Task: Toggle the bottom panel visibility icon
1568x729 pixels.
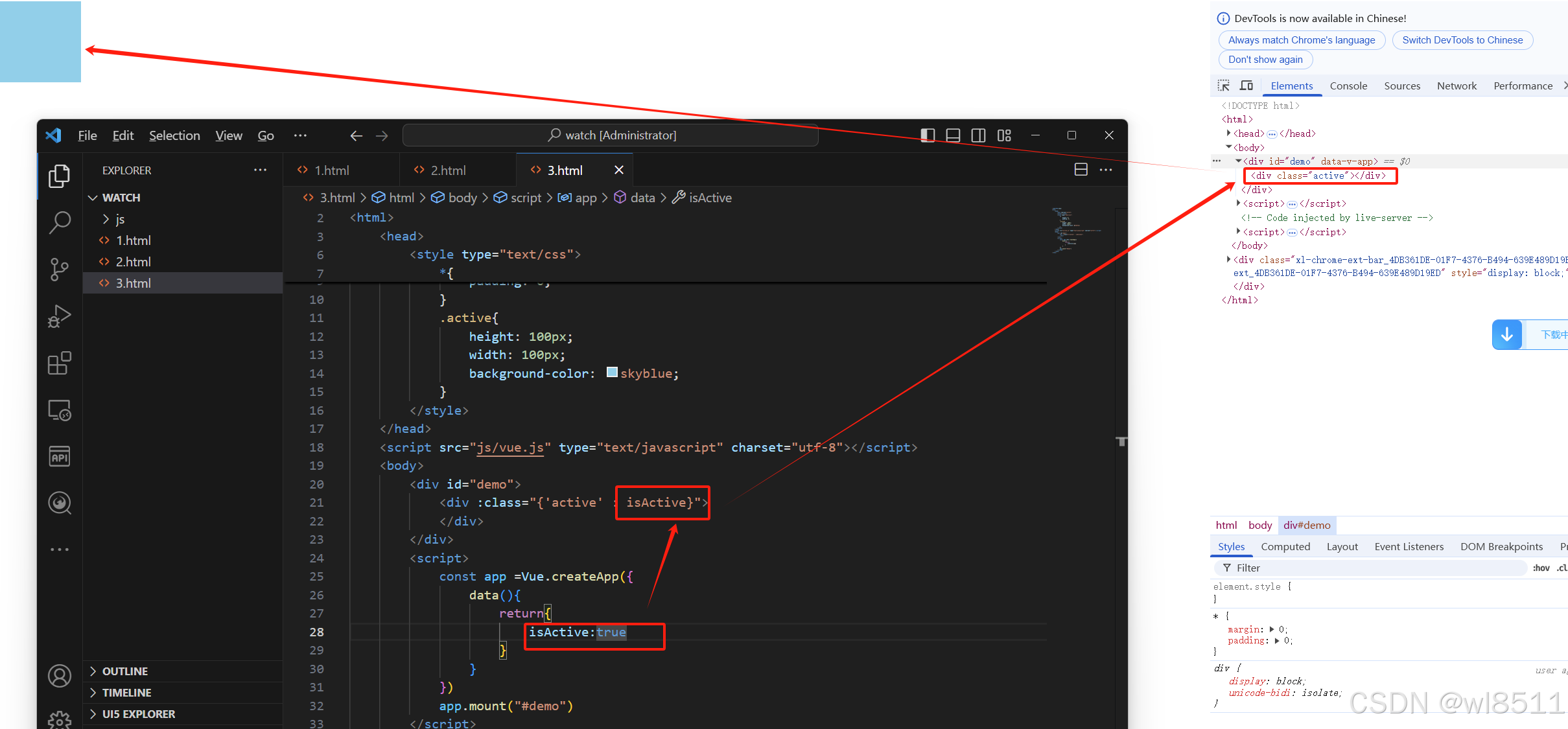Action: click(953, 135)
